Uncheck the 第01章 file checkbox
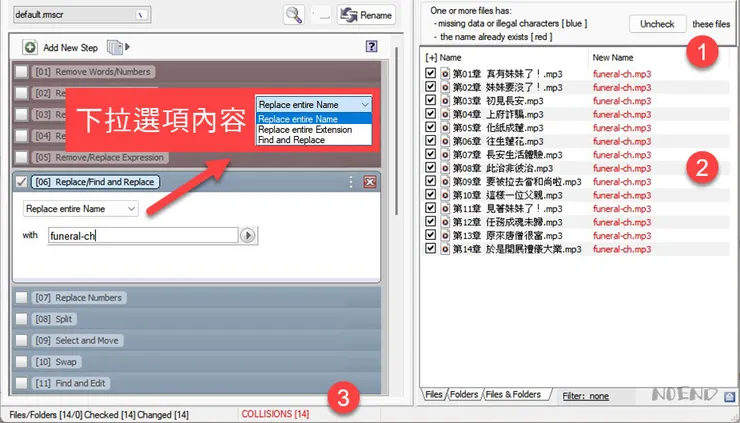Viewport: 740px width, 423px height. click(x=430, y=73)
